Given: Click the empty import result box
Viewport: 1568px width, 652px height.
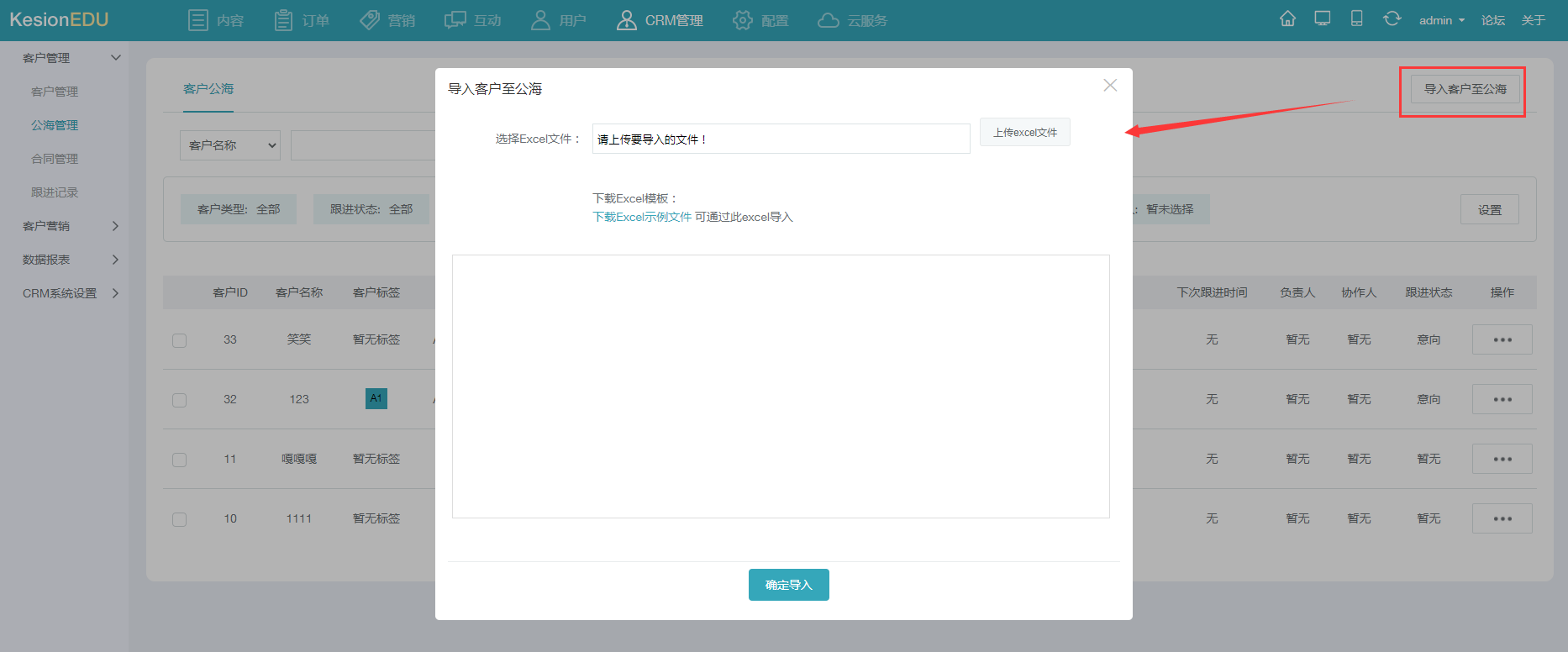Looking at the screenshot, I should point(781,386).
